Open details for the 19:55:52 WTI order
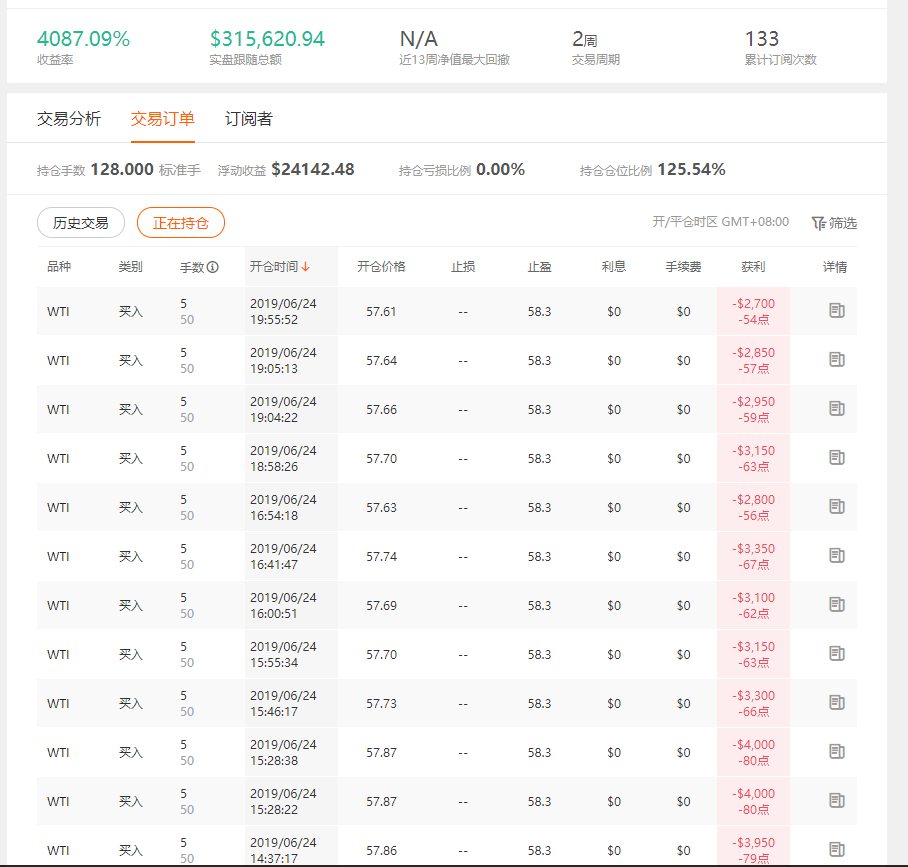908x867 pixels. (837, 311)
